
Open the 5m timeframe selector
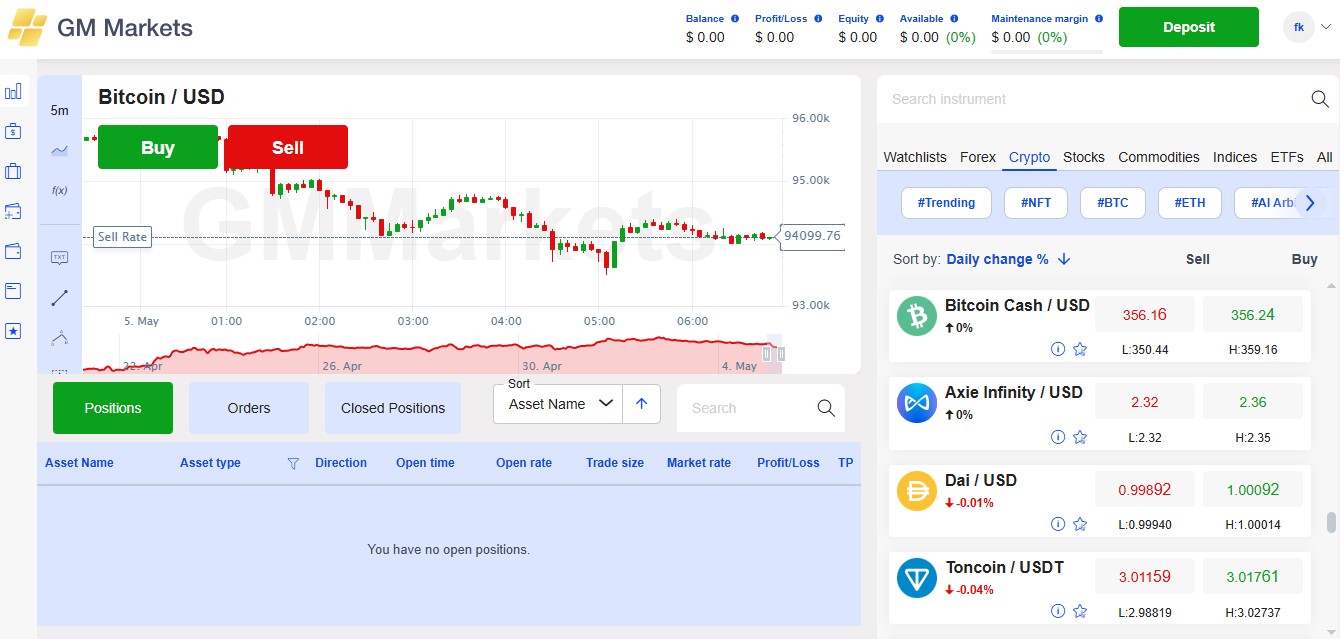pyautogui.click(x=59, y=110)
